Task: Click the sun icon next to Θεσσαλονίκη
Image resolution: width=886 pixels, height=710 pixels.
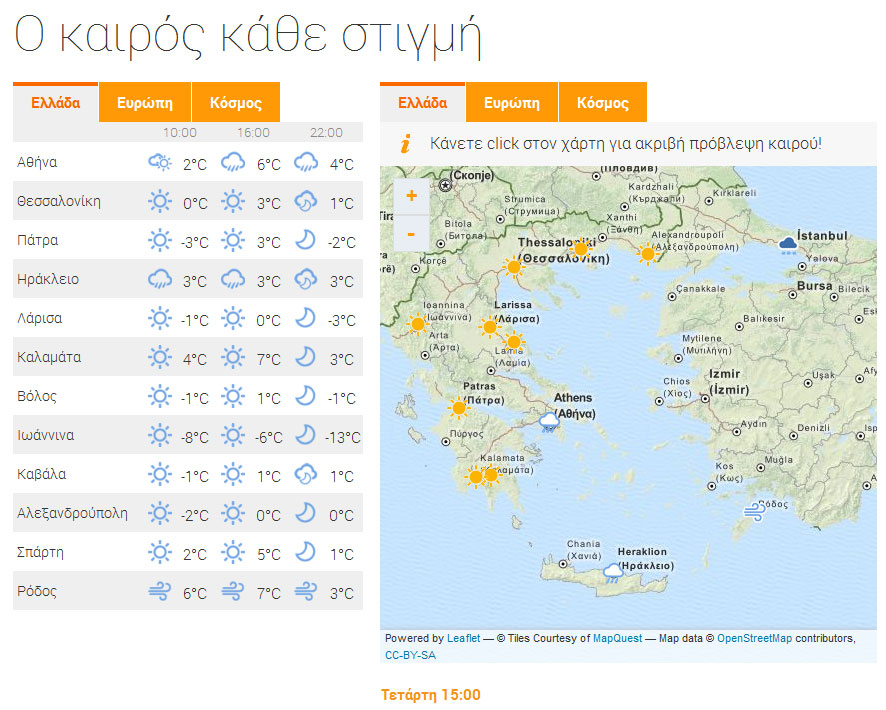Action: pos(159,201)
